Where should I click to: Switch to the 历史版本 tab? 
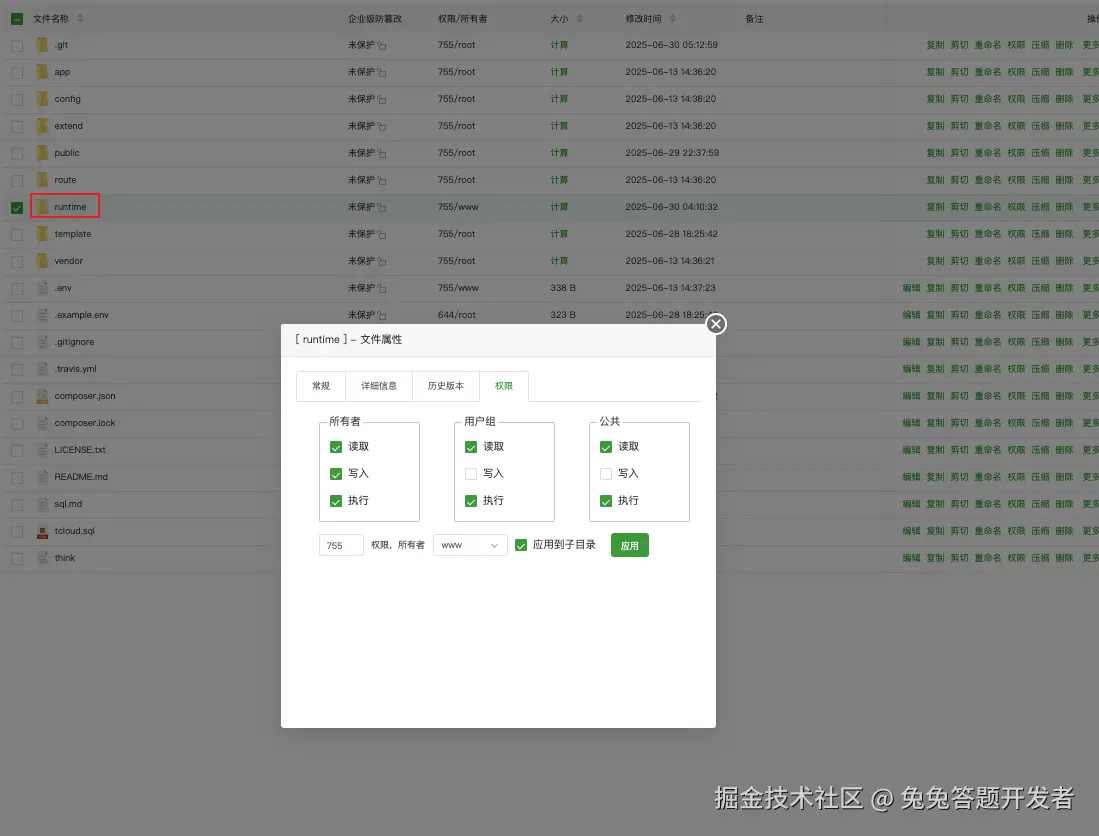pyautogui.click(x=445, y=385)
